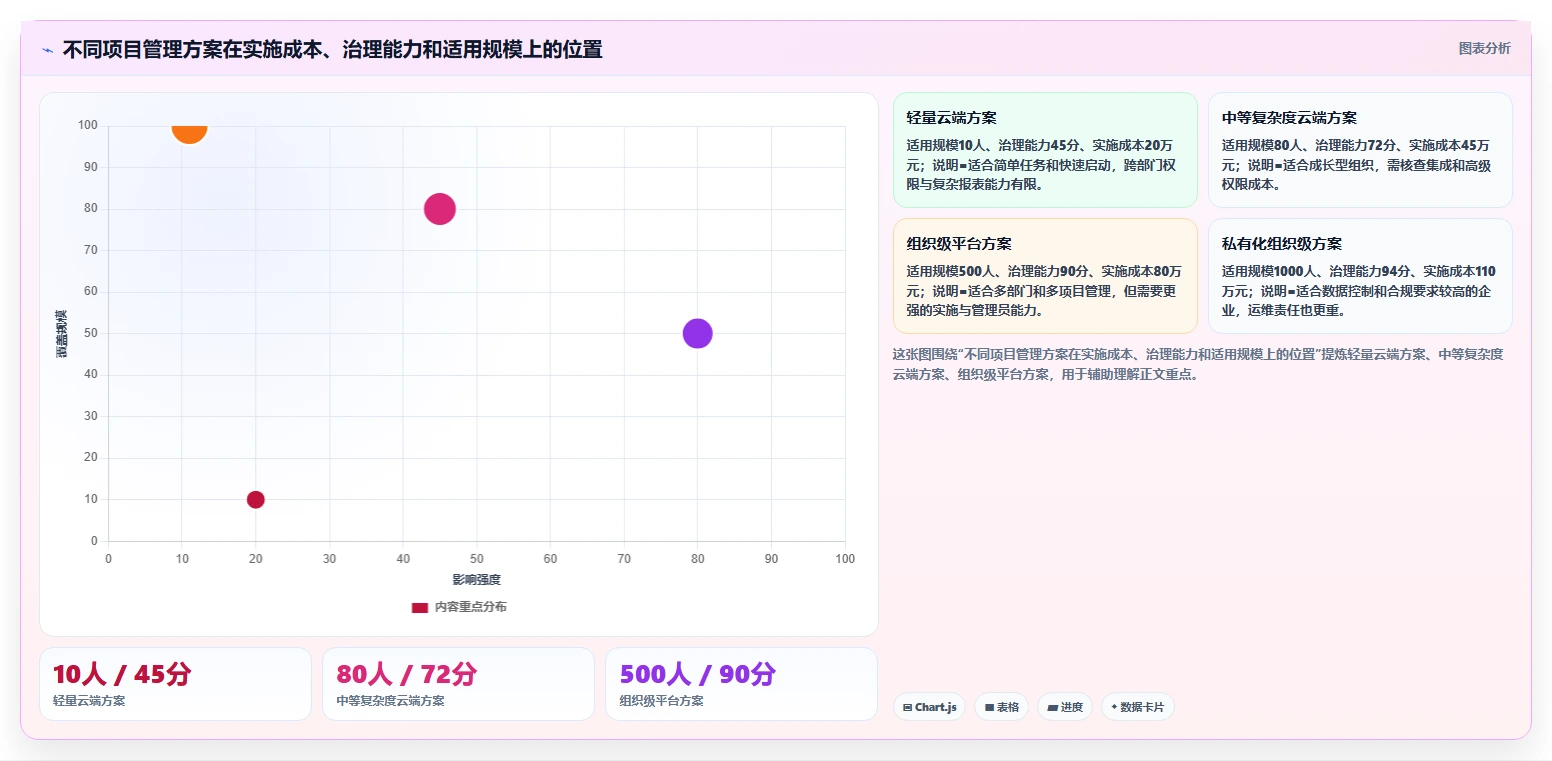Click the lightning icon beside the title
Image resolution: width=1552 pixels, height=761 pixels.
pos(47,50)
